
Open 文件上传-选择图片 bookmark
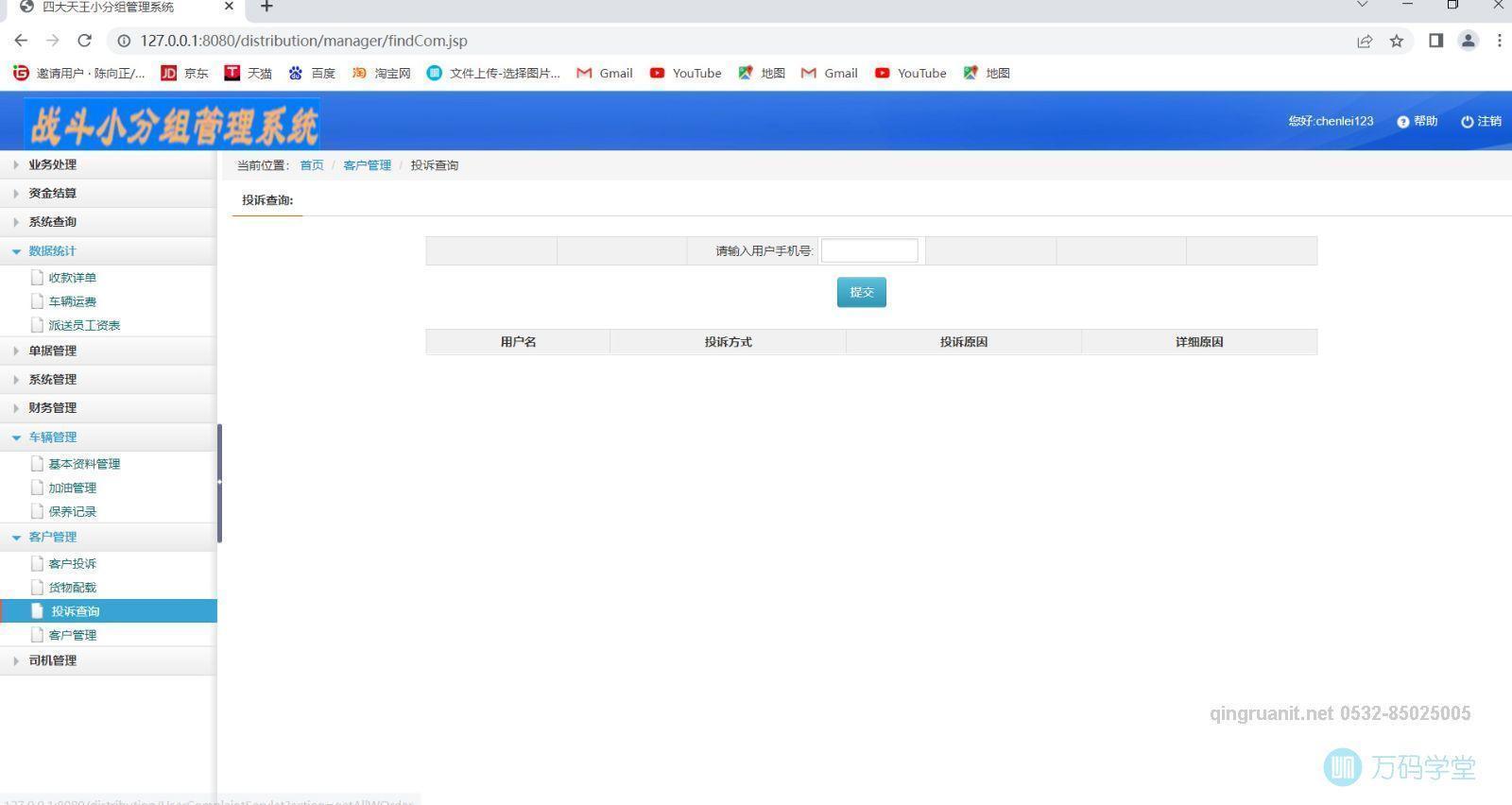click(493, 73)
